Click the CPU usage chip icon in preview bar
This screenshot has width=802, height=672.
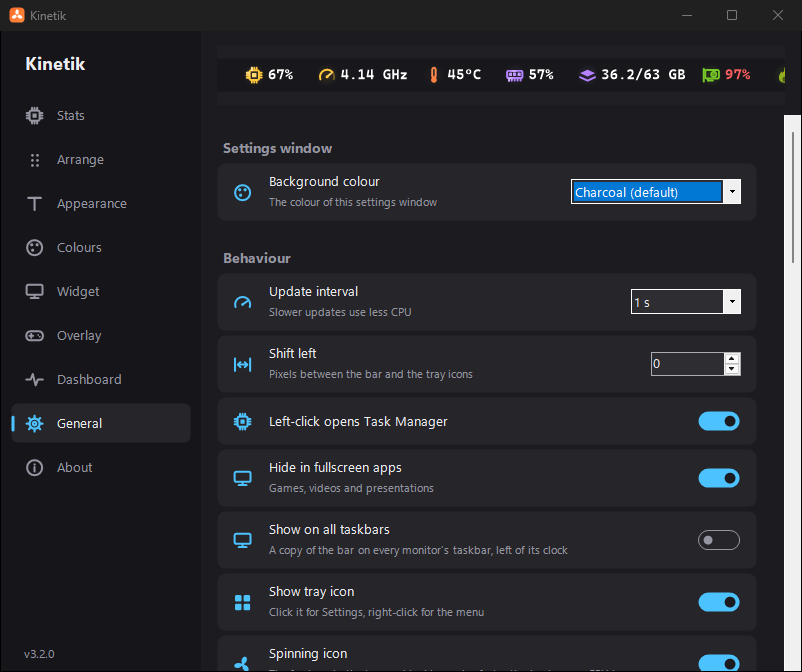tap(254, 75)
